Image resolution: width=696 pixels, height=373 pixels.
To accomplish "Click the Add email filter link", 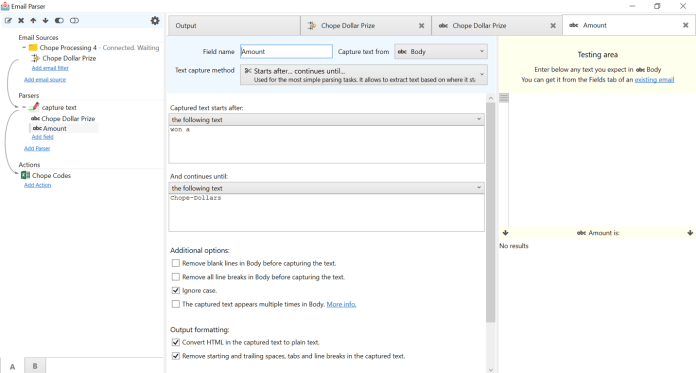I will 50,68.
